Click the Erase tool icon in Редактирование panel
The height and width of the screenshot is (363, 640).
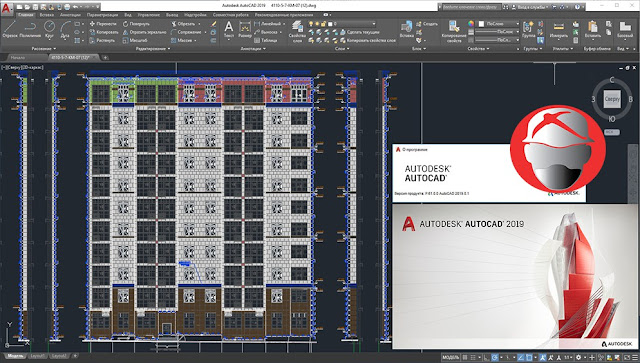click(x=213, y=24)
